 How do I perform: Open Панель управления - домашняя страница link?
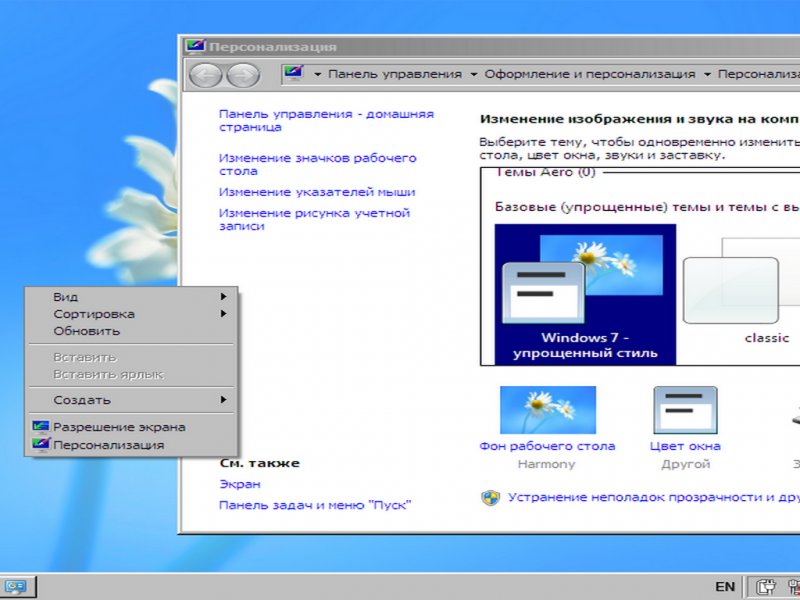[327, 120]
